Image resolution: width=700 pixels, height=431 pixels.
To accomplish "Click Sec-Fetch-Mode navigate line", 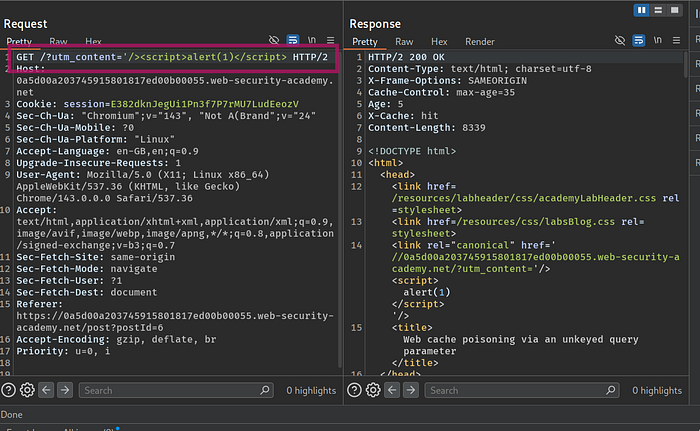I will [87, 269].
